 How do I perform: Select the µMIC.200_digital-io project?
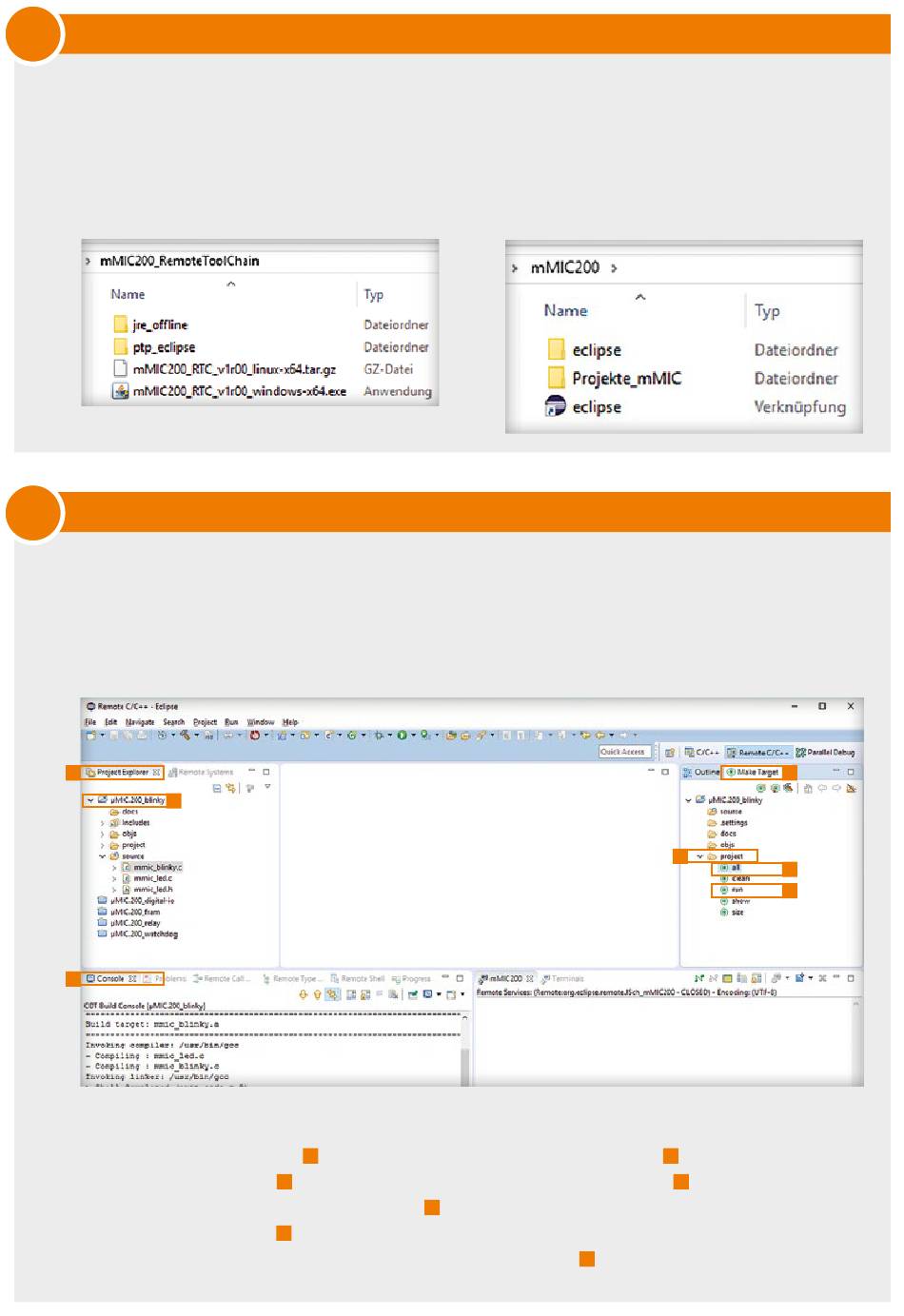point(136,900)
